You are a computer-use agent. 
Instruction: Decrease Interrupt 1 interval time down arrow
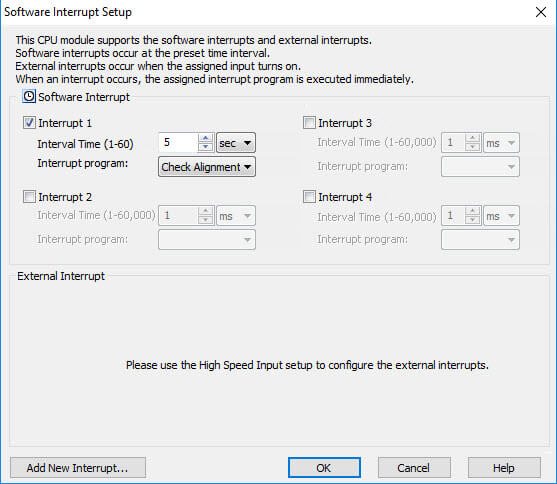pyautogui.click(x=205, y=147)
